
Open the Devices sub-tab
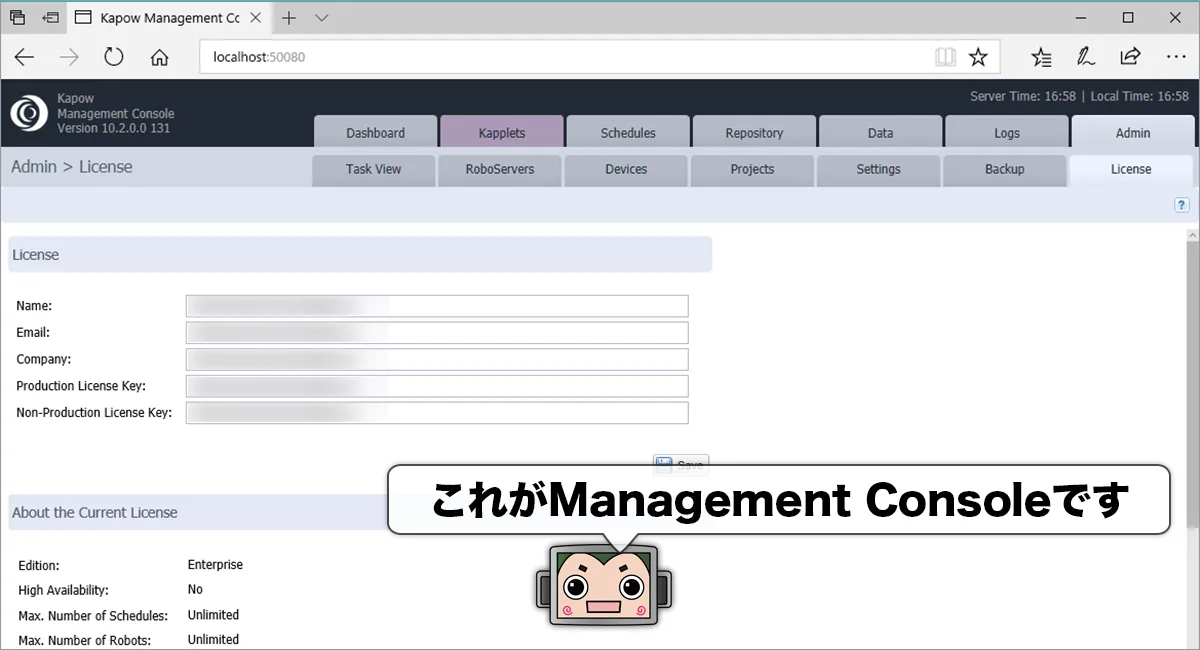click(626, 170)
